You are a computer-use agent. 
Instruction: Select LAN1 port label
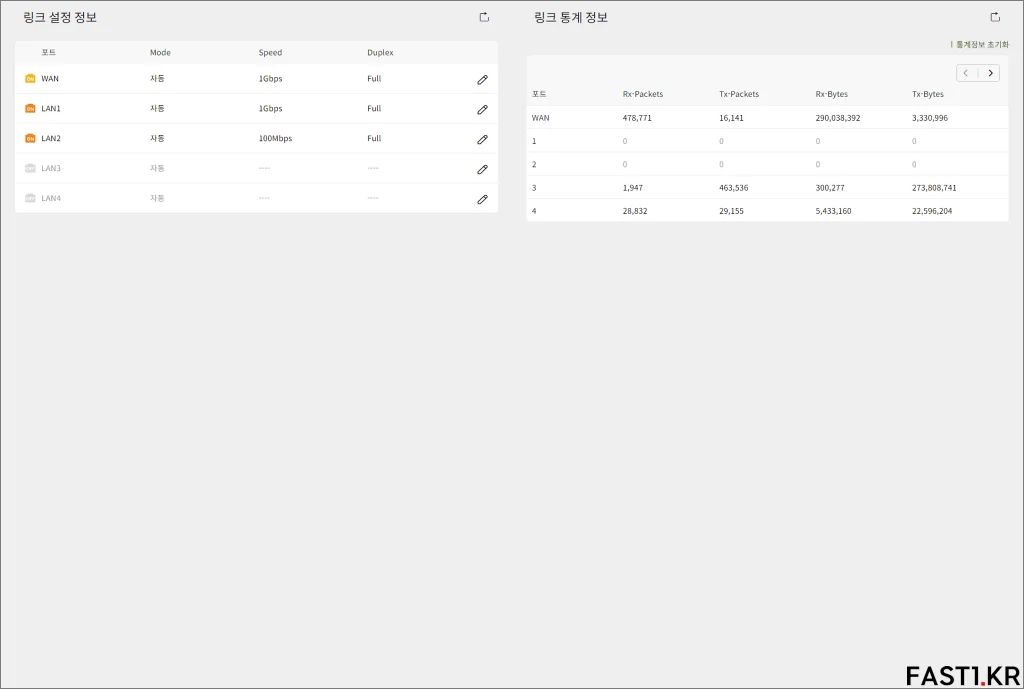click(51, 108)
